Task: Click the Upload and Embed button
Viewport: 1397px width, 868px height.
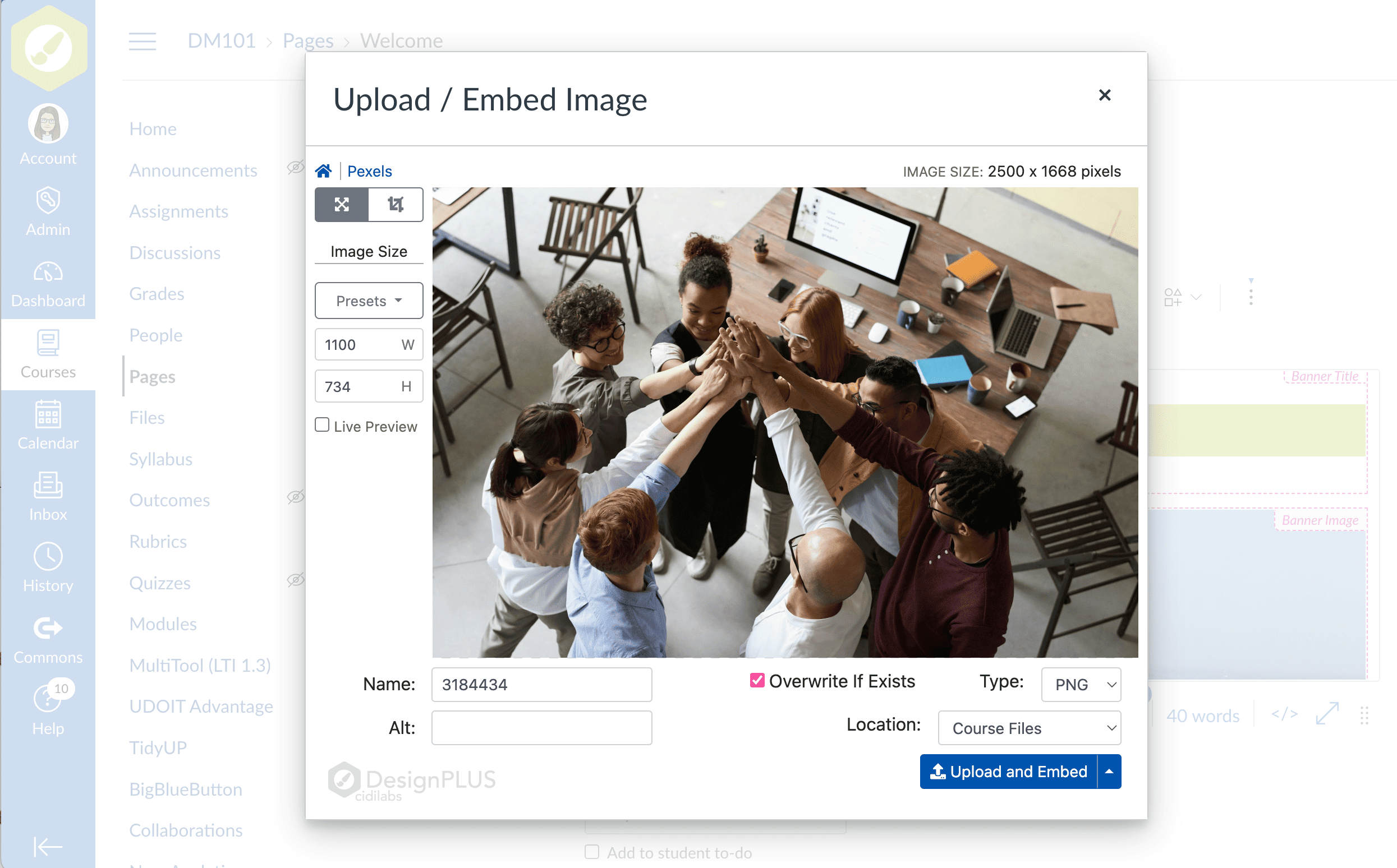Action: pos(1009,772)
